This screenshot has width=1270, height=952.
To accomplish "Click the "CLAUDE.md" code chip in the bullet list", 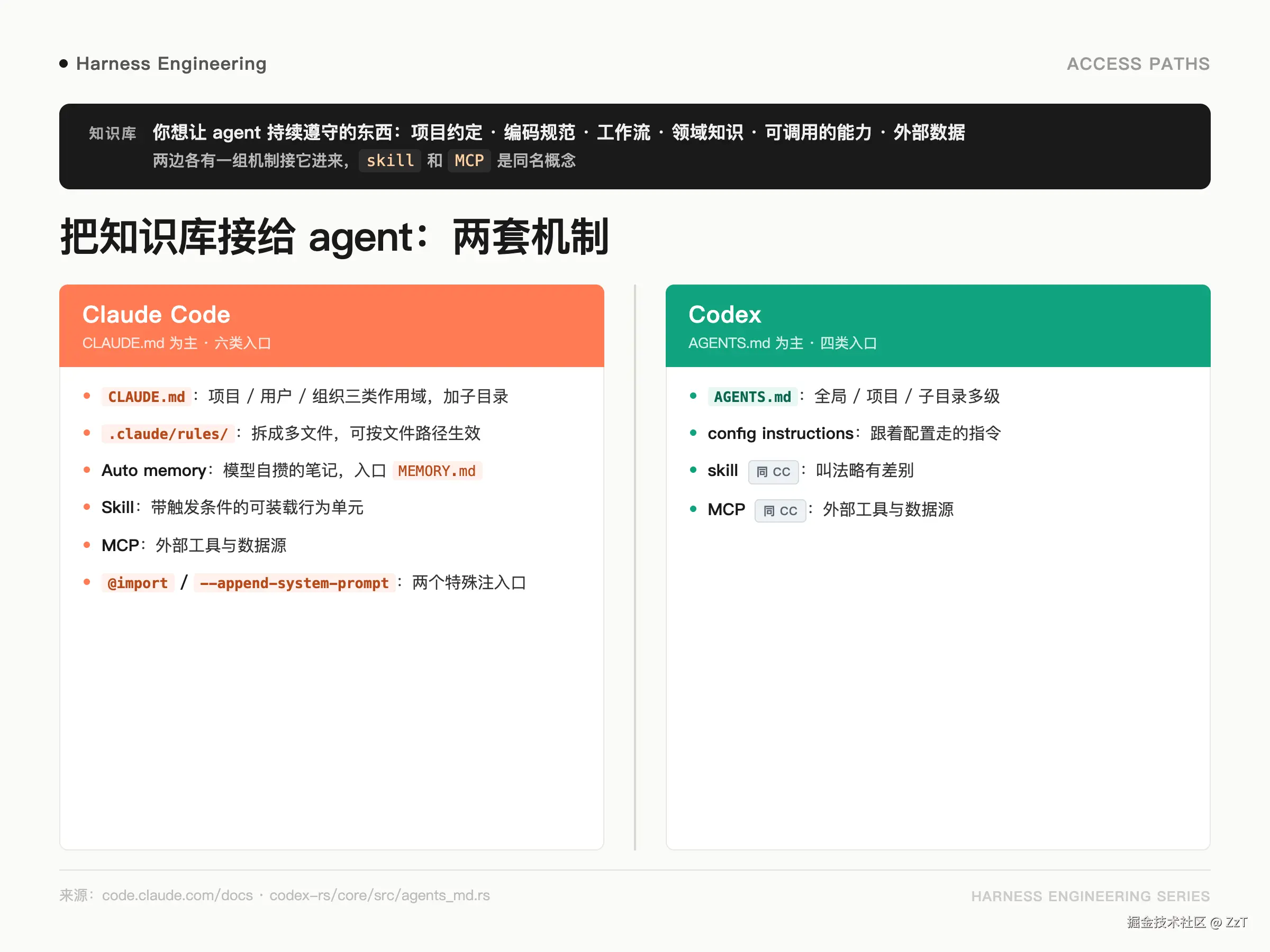I will click(x=147, y=397).
